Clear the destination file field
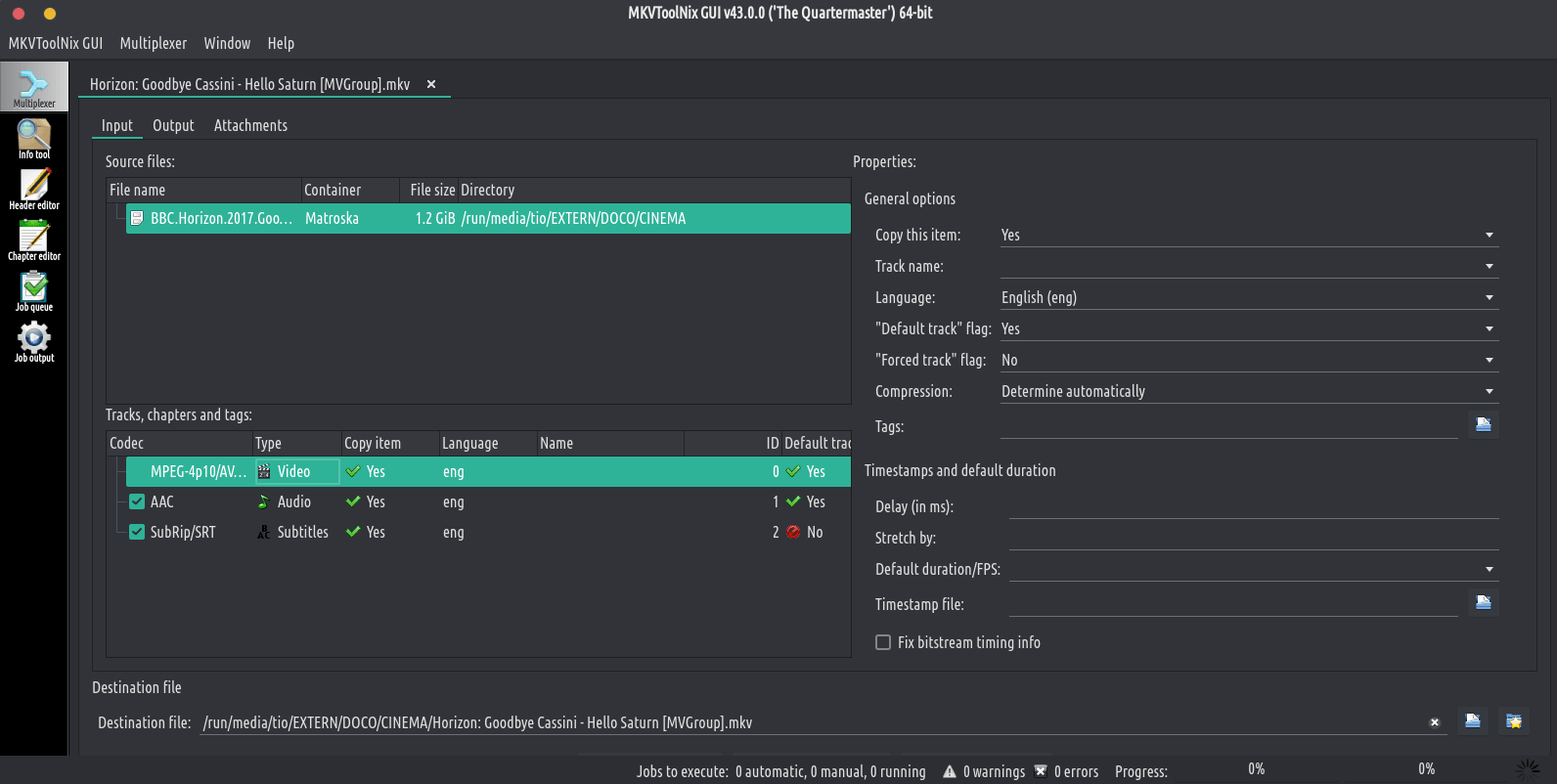Viewport: 1557px width, 784px height. (1434, 722)
